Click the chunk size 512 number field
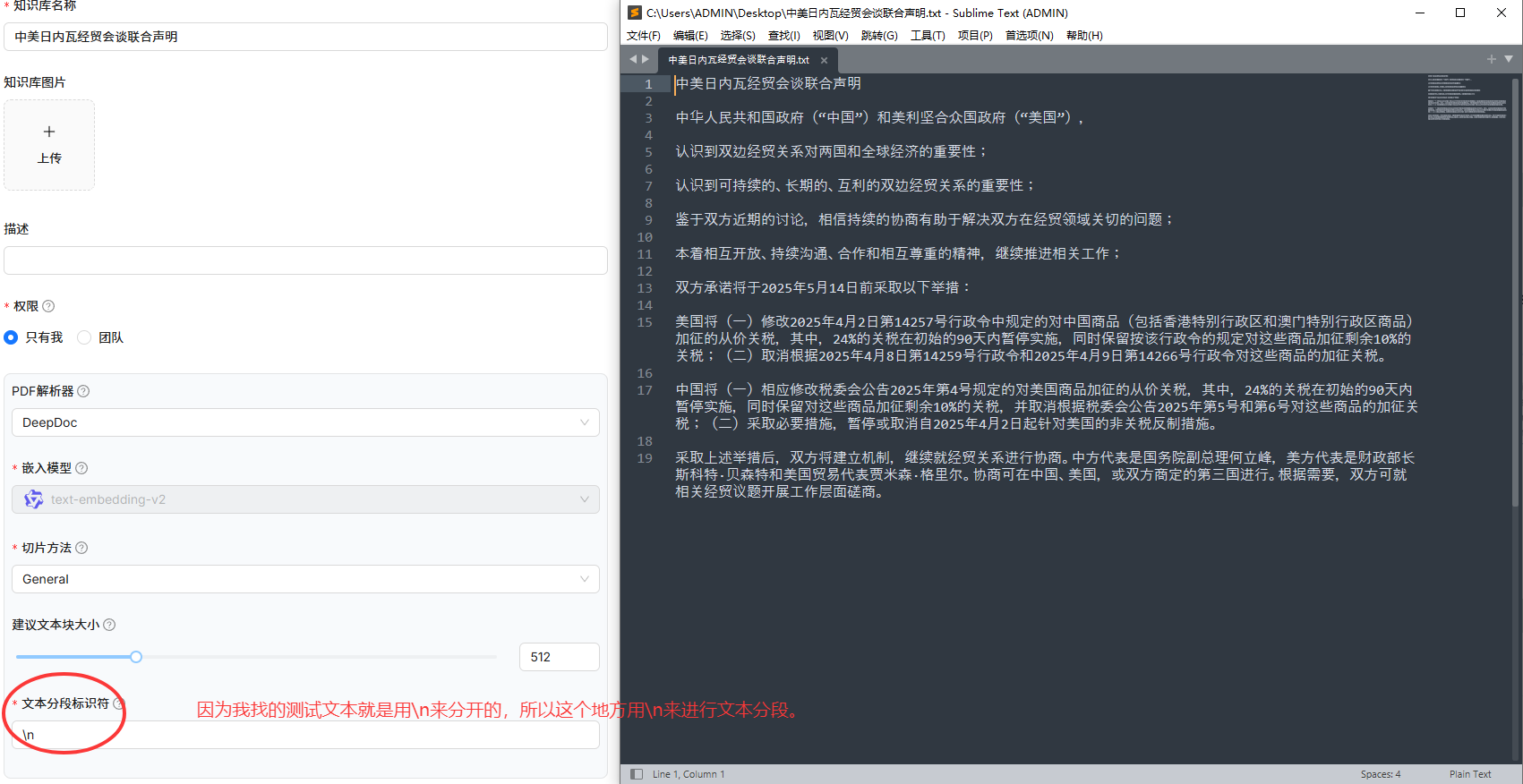Image resolution: width=1523 pixels, height=784 pixels. 560,657
